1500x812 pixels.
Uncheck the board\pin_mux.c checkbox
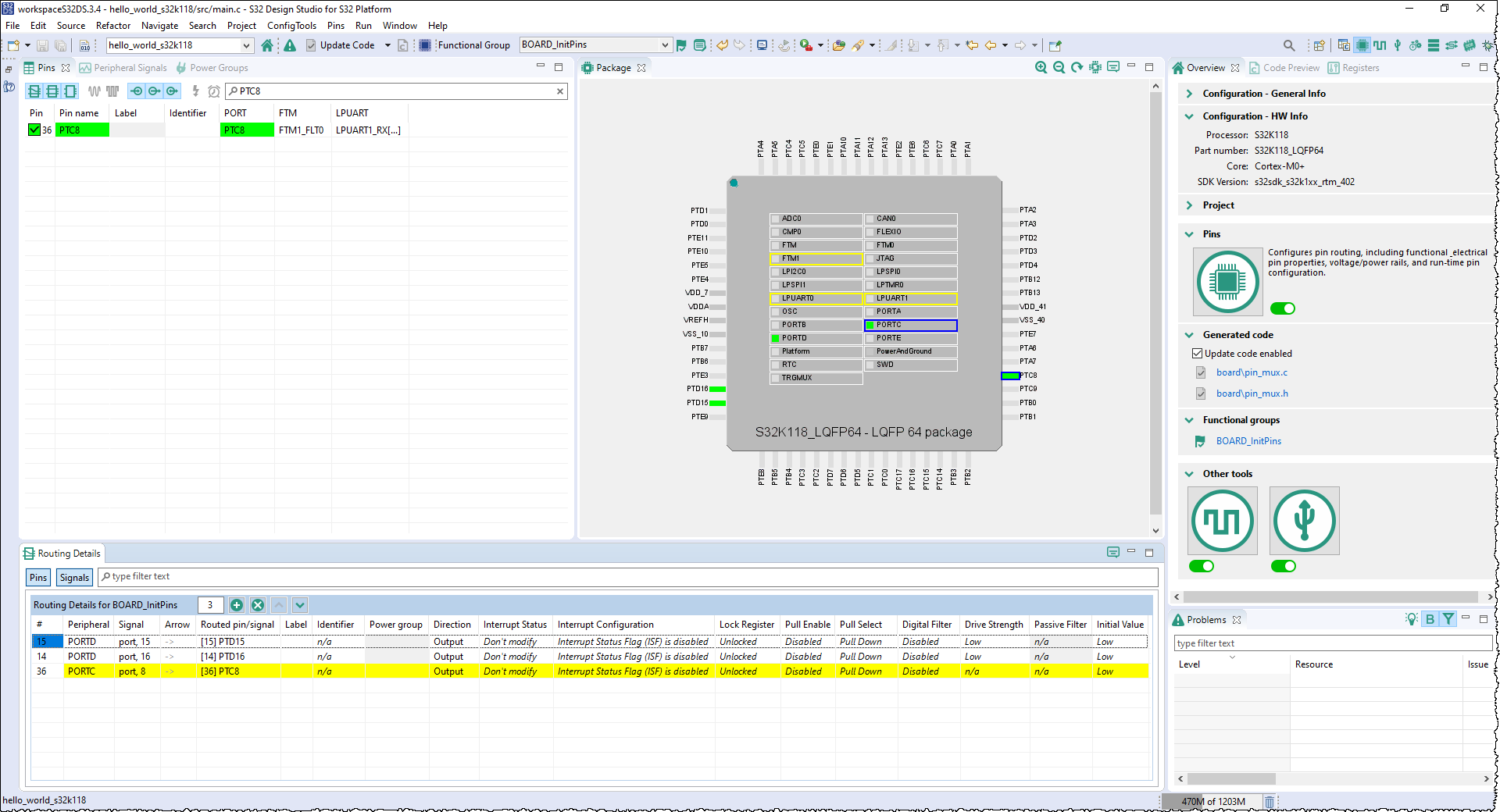pos(1200,372)
